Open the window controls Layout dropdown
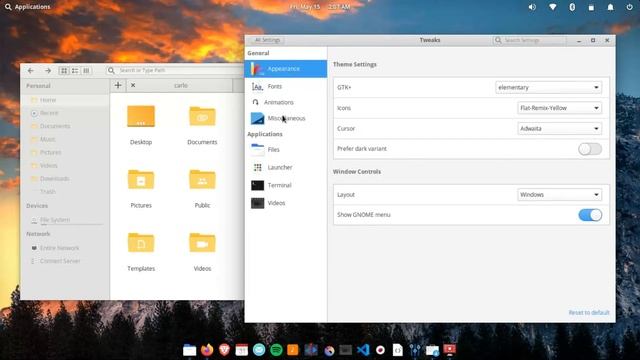640x360 pixels. [x=559, y=195]
